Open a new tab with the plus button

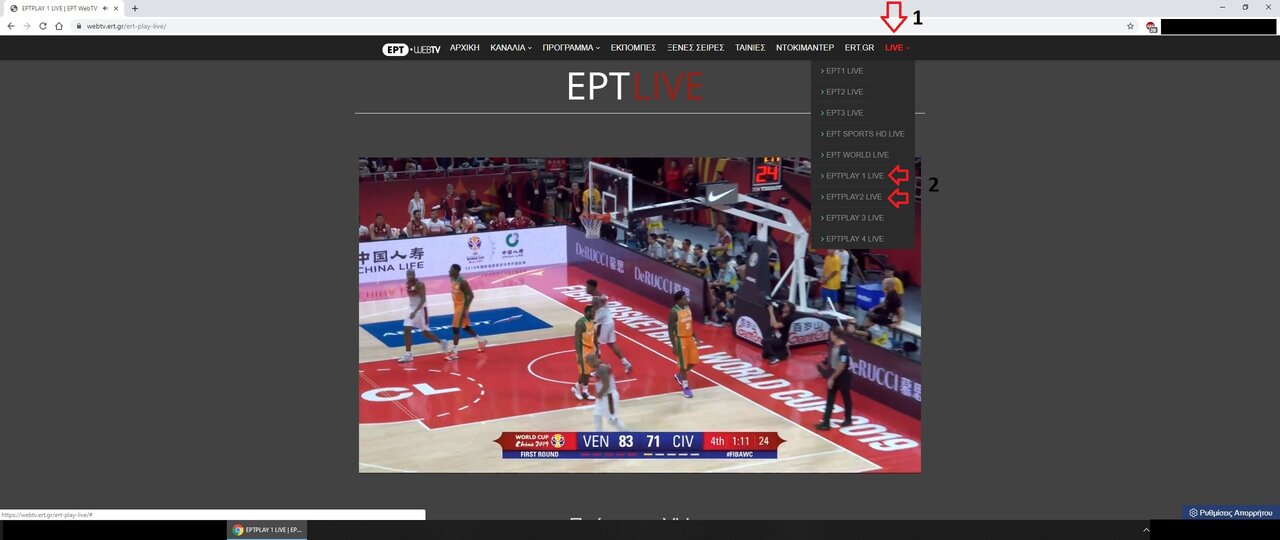tap(135, 8)
